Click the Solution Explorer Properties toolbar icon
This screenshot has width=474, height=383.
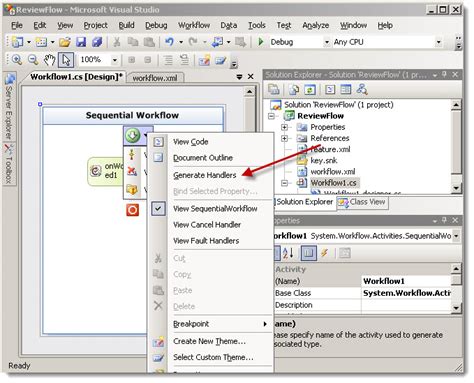(274, 89)
